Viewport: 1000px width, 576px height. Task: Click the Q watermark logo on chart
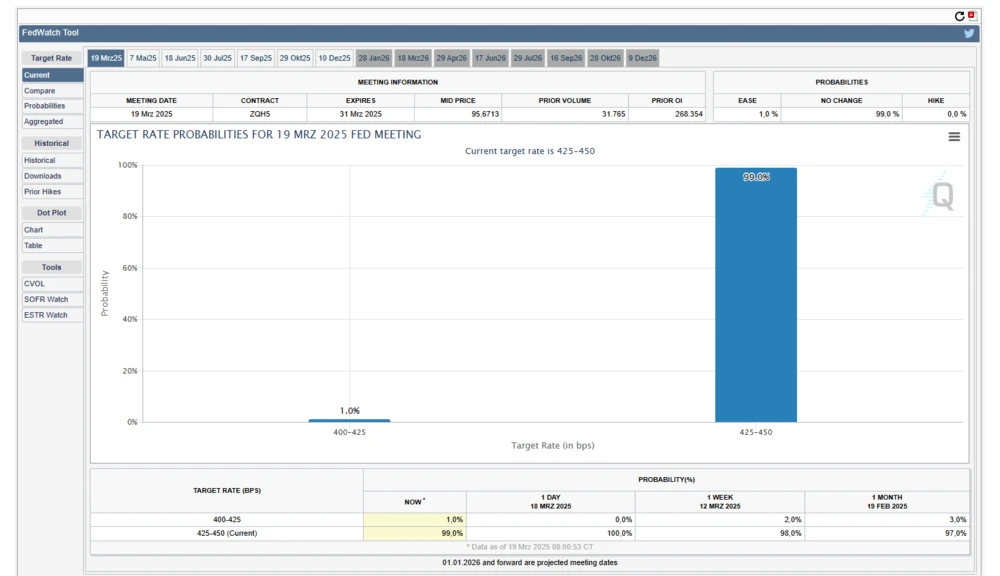coord(940,196)
